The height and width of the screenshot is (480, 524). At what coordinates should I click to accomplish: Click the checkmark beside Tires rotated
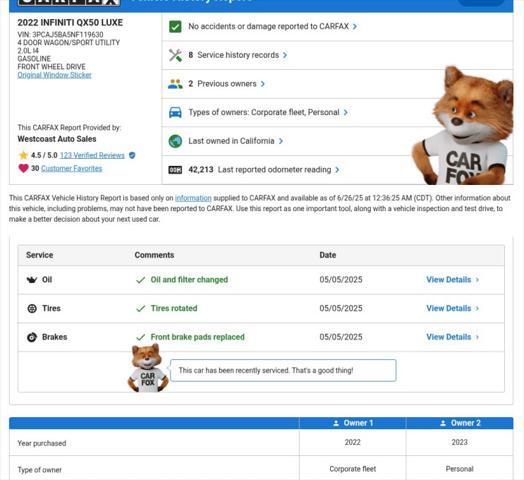141,308
